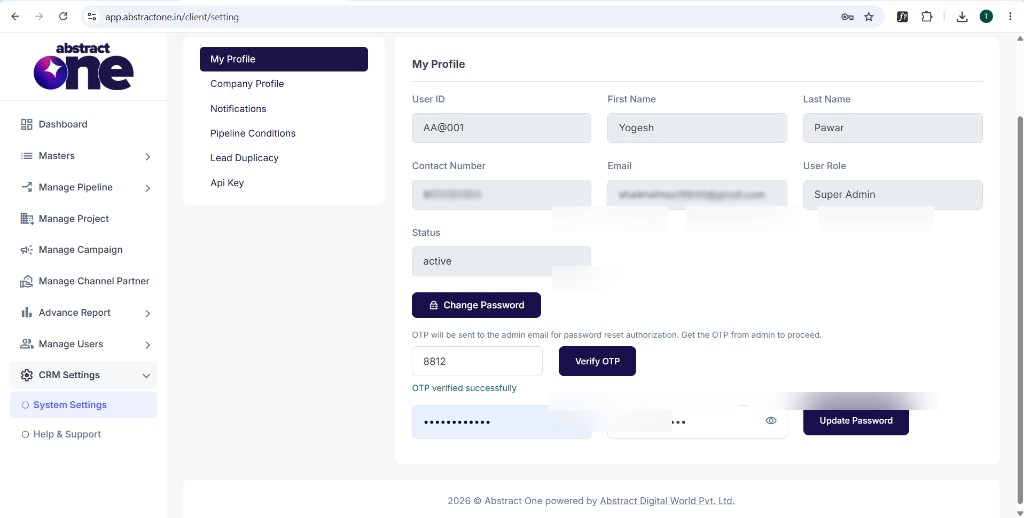Viewport: 1024px width, 518px height.
Task: Expand the Manage Users chevron
Action: (x=148, y=345)
